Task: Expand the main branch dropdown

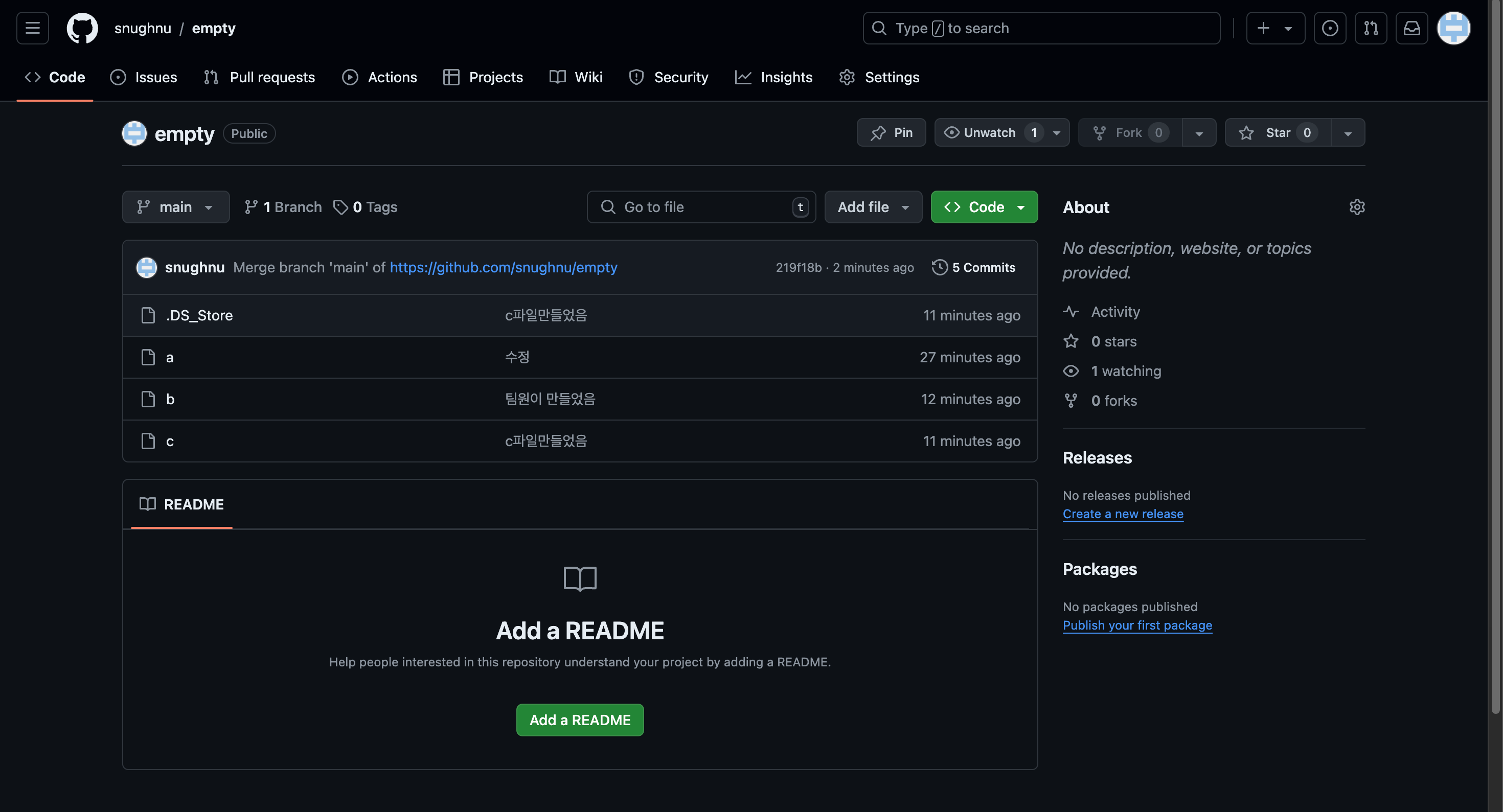Action: click(176, 207)
